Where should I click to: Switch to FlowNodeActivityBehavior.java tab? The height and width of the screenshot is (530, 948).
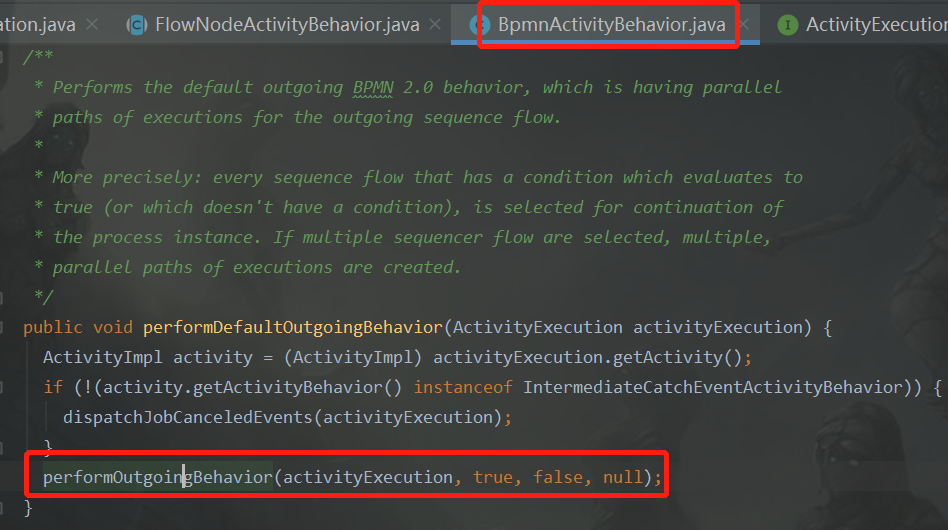click(287, 25)
